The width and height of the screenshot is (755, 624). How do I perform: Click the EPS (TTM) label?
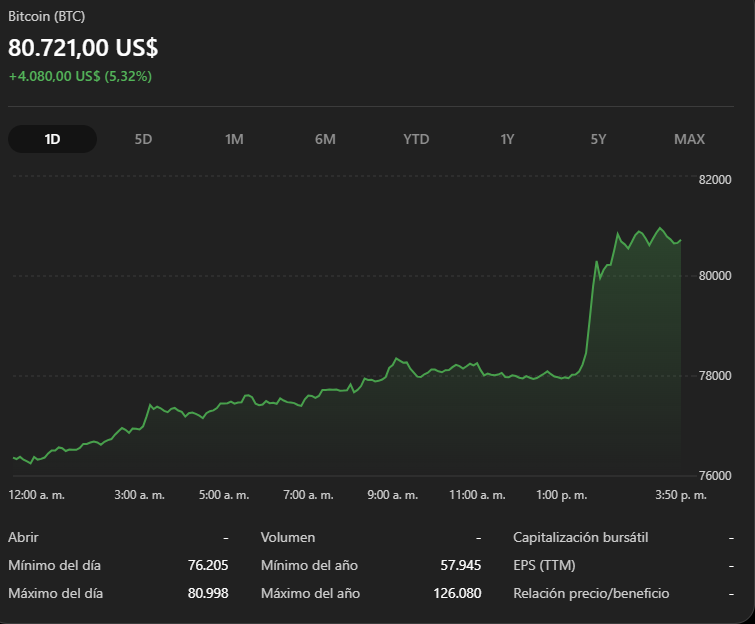pos(545,565)
